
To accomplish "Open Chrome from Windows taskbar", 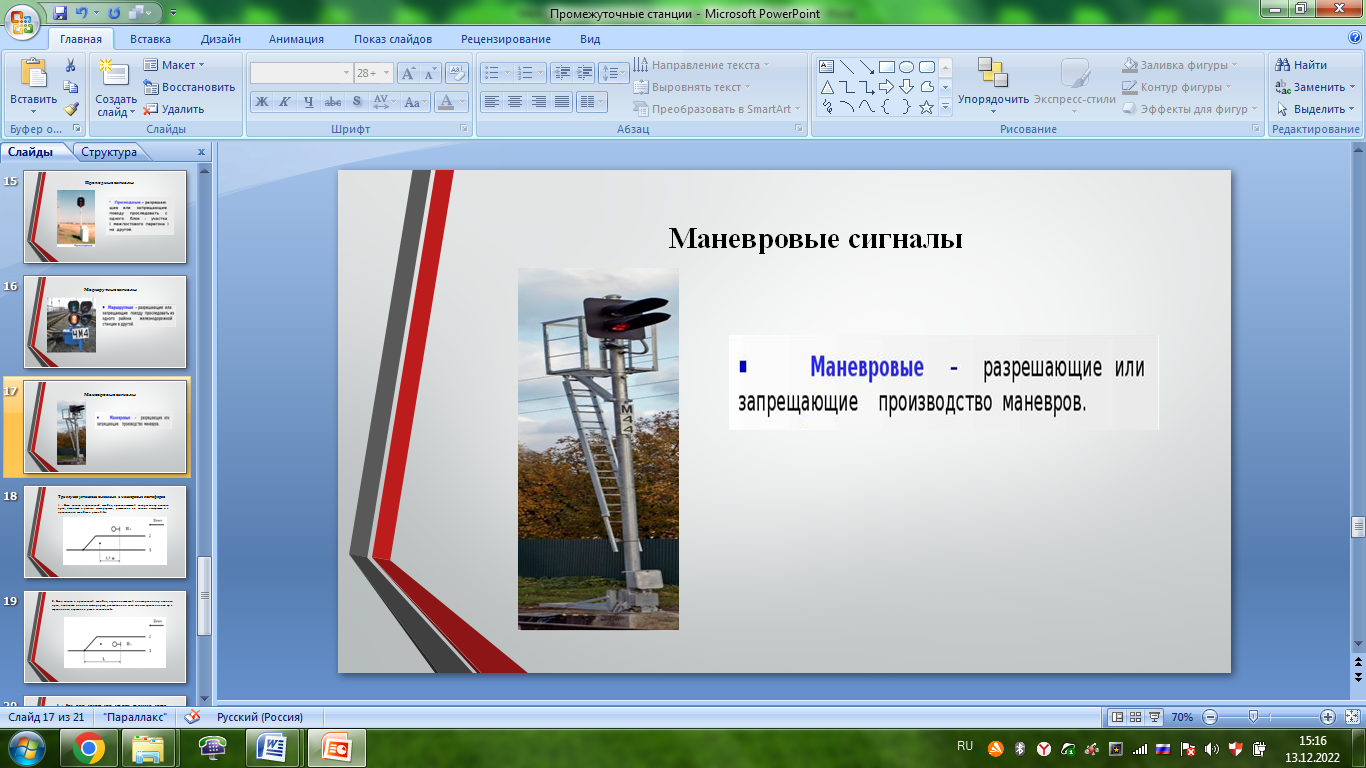I will click(88, 748).
